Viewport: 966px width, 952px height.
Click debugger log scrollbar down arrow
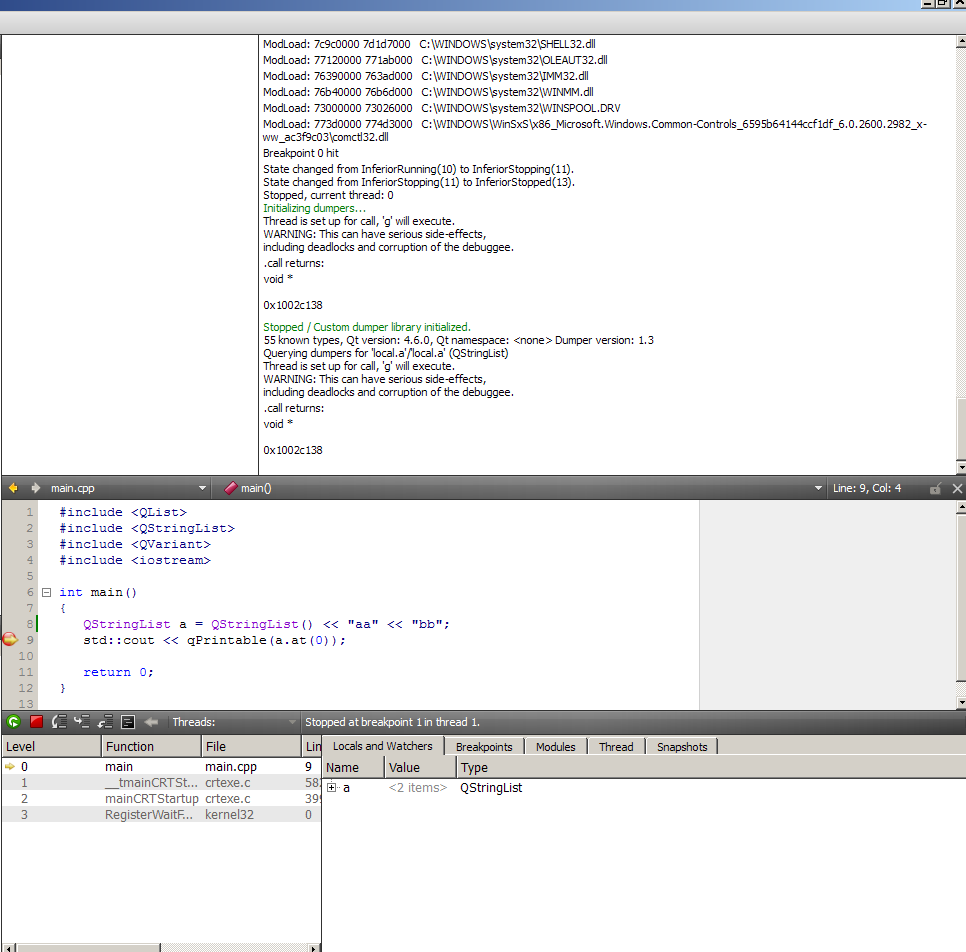tap(961, 467)
